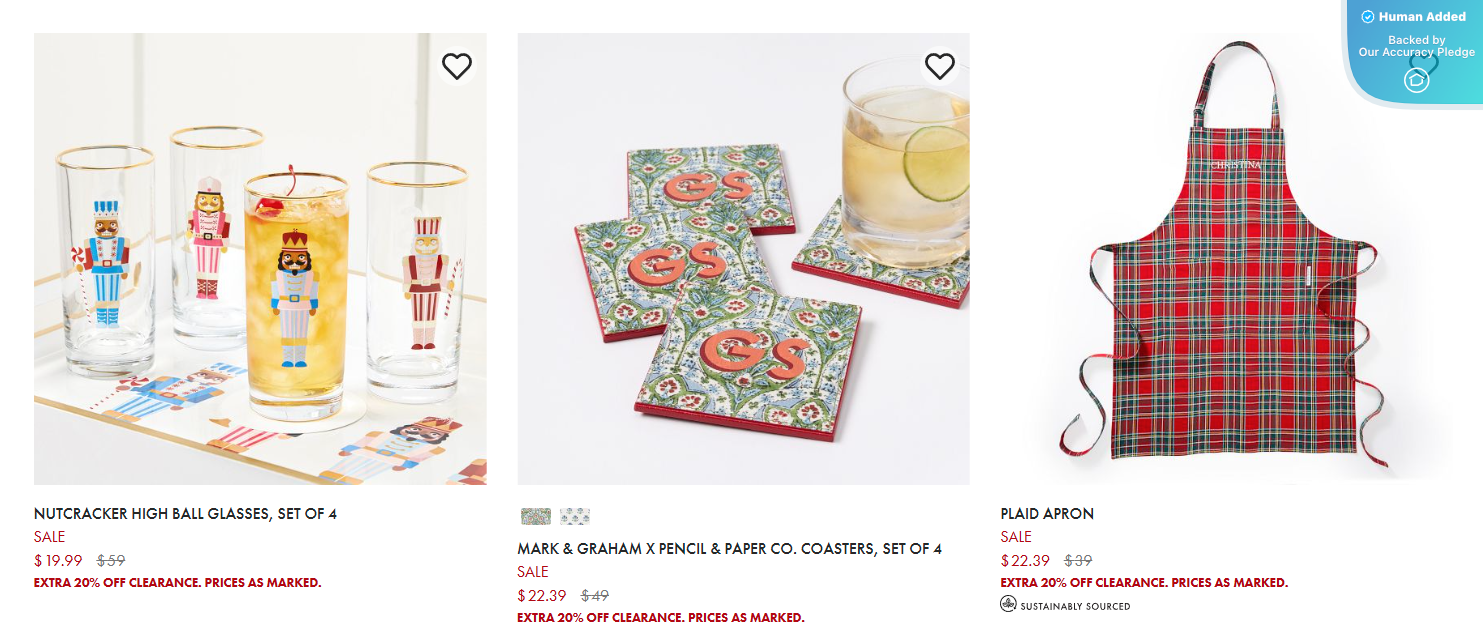Open the Nutcracker High Ball Glasses title link
The image size is (1483, 640).
[185, 514]
